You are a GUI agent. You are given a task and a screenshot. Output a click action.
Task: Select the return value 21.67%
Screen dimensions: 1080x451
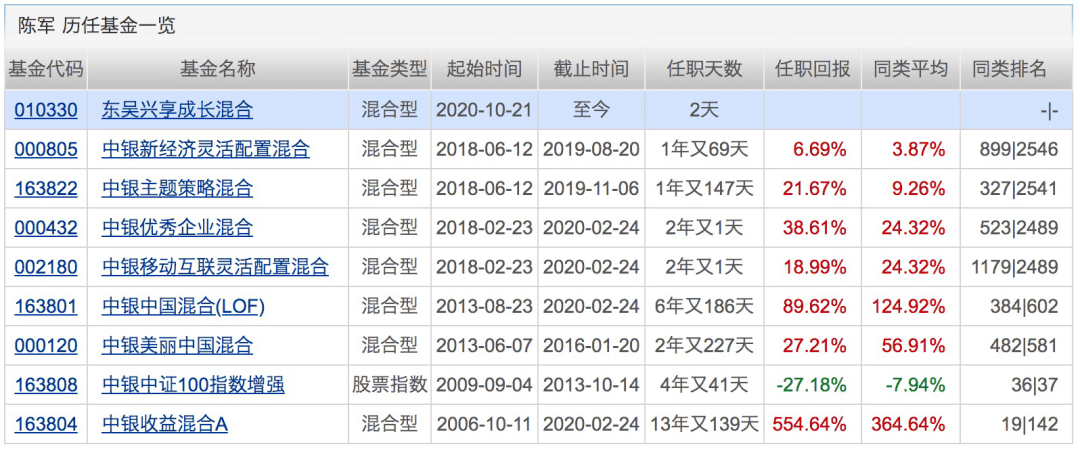(x=815, y=188)
